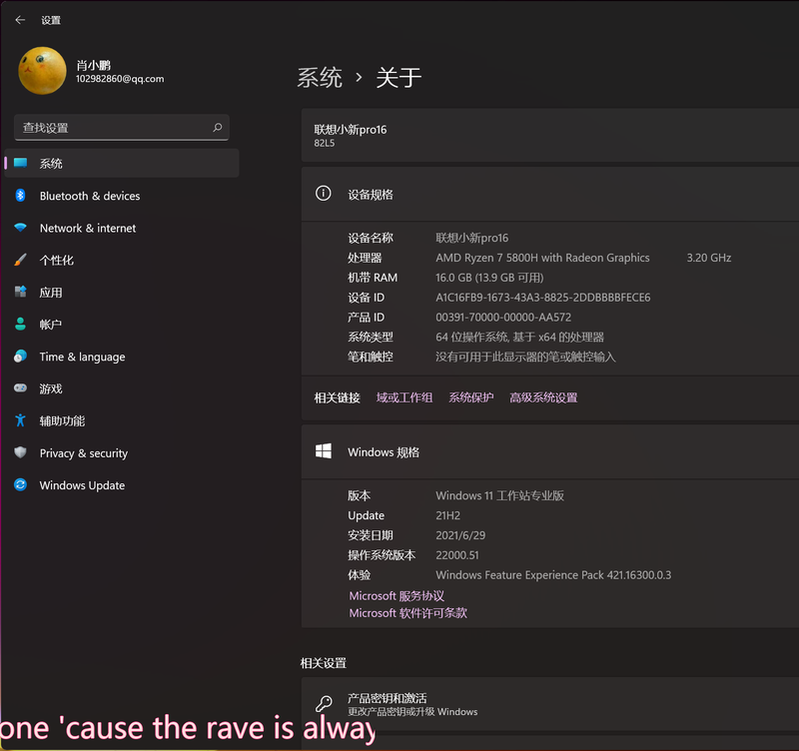Image resolution: width=799 pixels, height=751 pixels.
Task: Open the 高级系统设置 link
Action: 543,397
